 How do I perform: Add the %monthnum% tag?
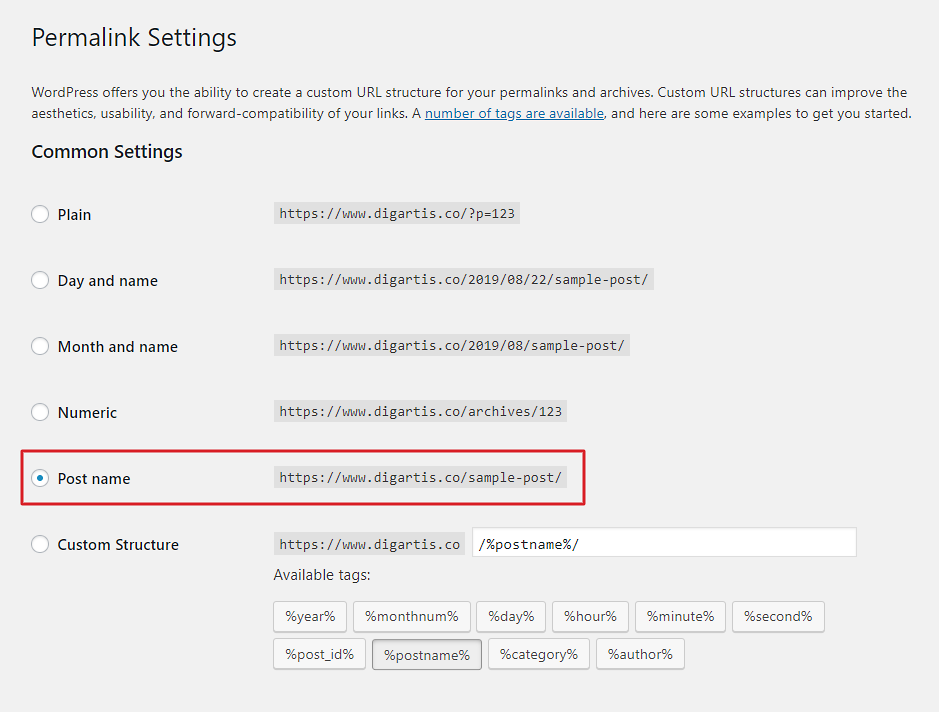click(x=412, y=617)
